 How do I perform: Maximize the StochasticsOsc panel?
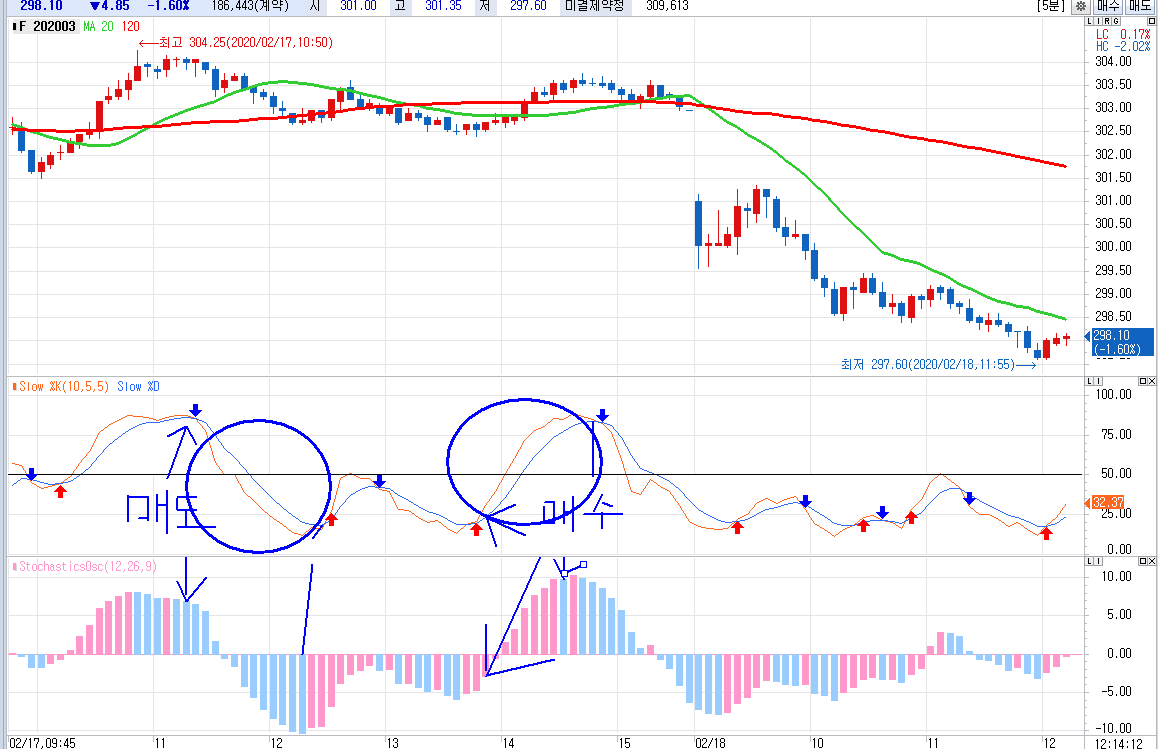click(x=1142, y=563)
